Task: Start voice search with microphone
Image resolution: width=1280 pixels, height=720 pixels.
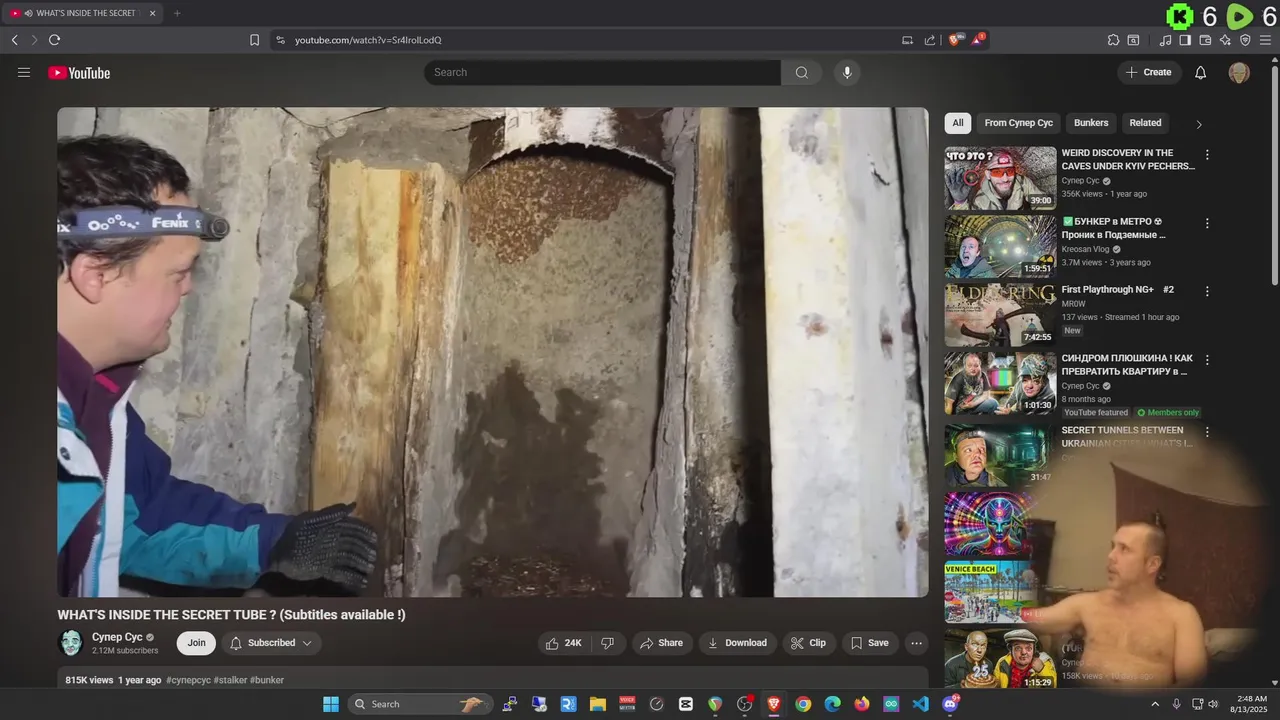Action: pos(847,72)
